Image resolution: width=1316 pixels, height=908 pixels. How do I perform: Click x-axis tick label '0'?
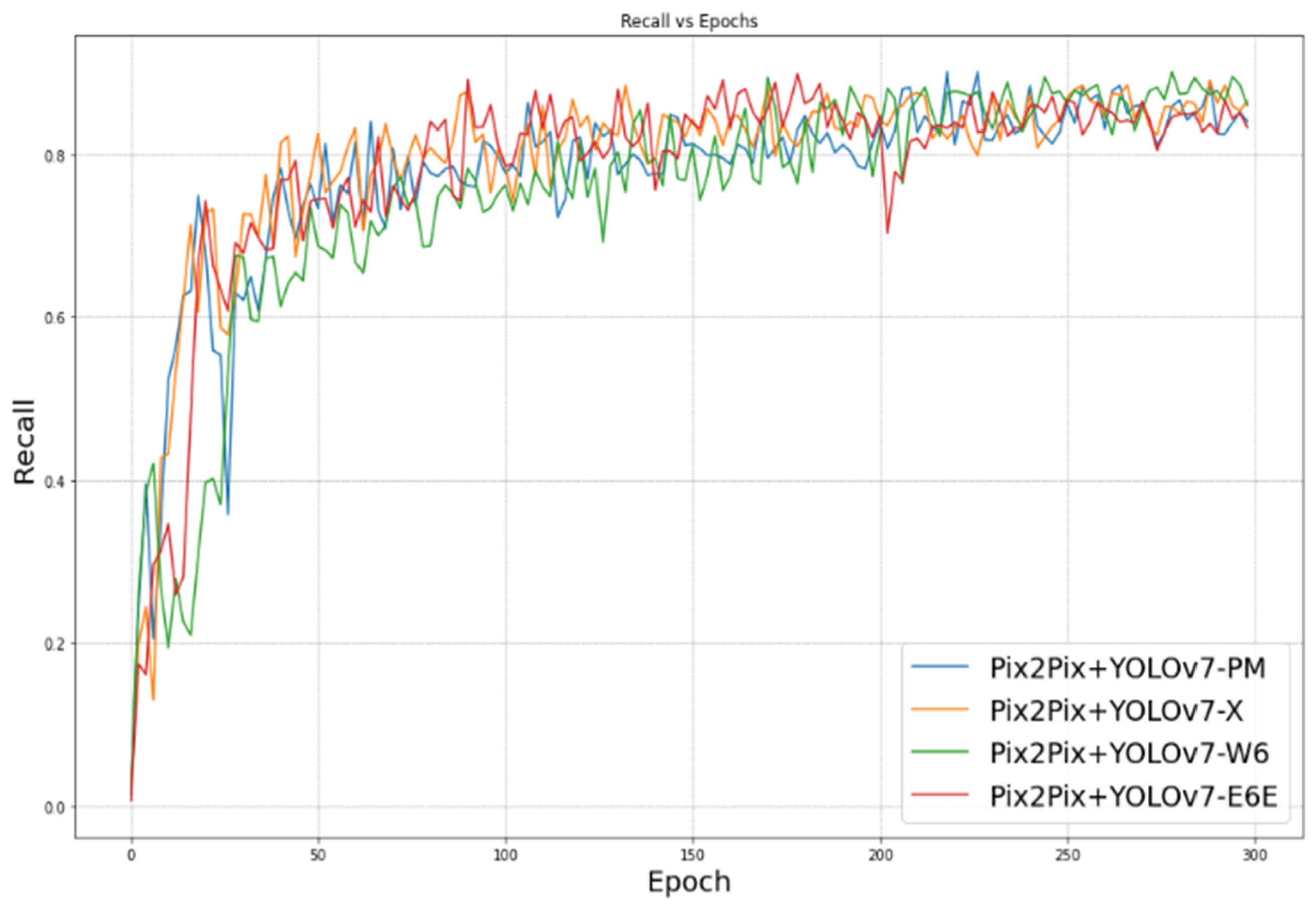pyautogui.click(x=131, y=856)
